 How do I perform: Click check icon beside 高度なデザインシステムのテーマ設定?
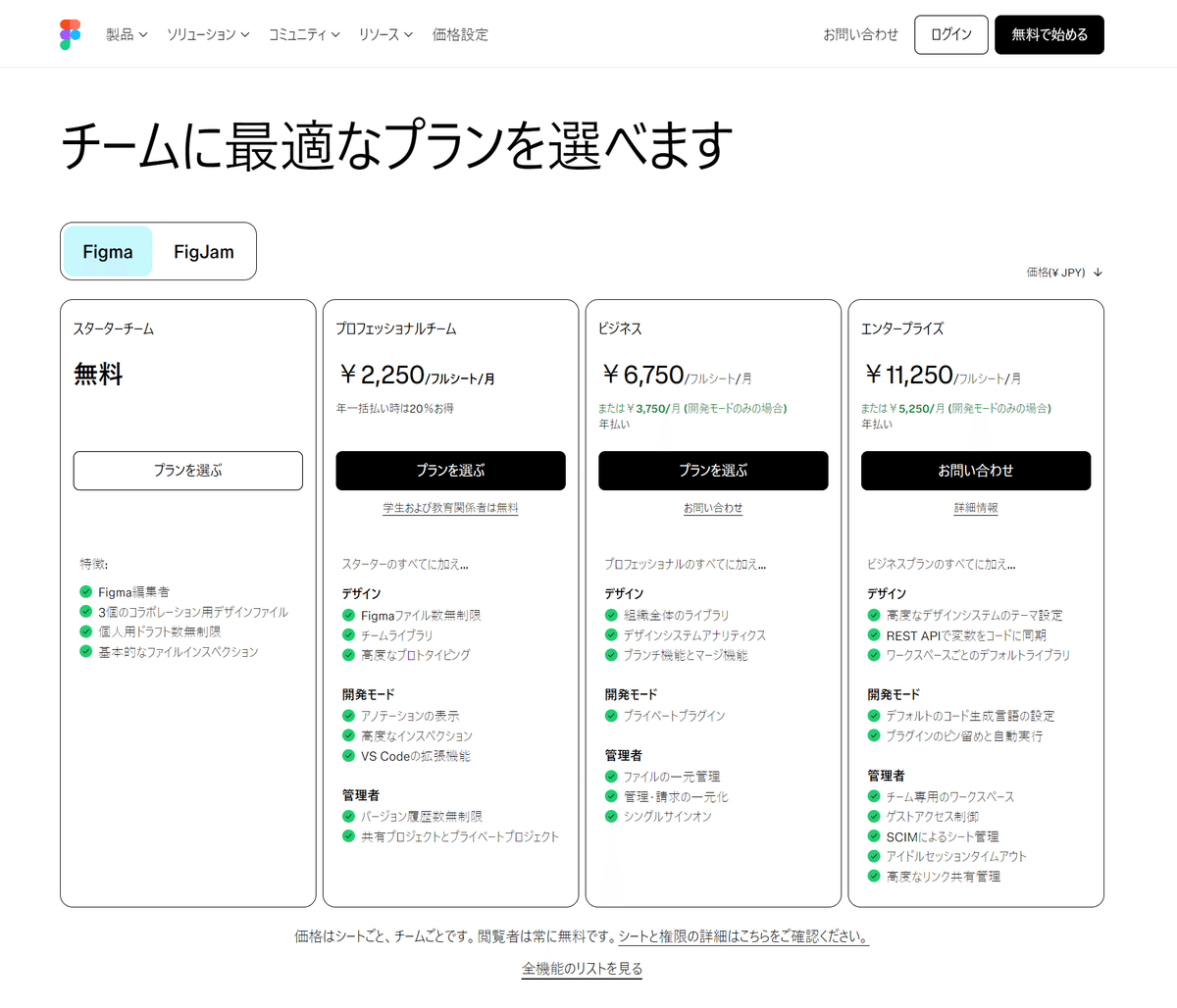(874, 615)
